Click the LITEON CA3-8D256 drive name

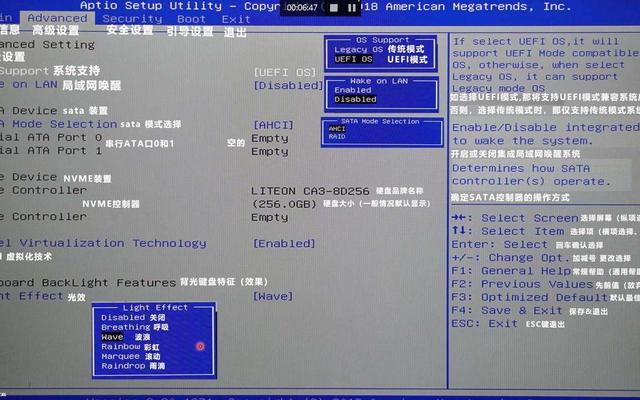310,191
